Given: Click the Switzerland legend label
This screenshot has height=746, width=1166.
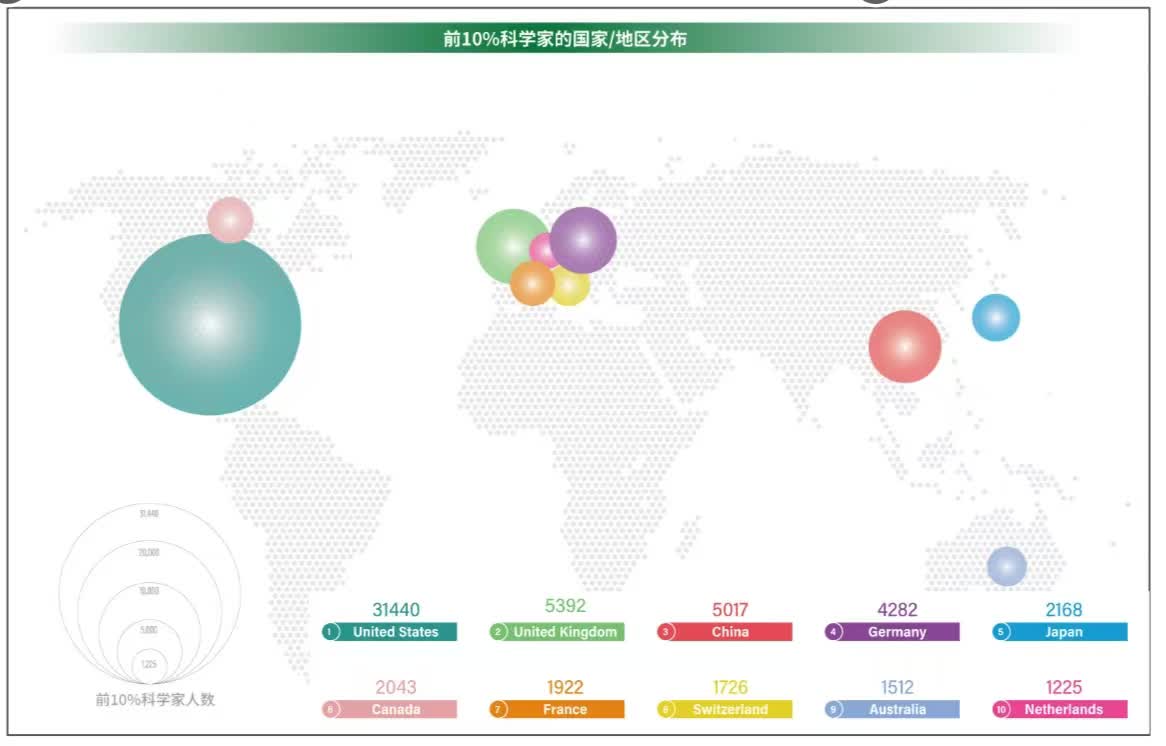Looking at the screenshot, I should [x=730, y=709].
